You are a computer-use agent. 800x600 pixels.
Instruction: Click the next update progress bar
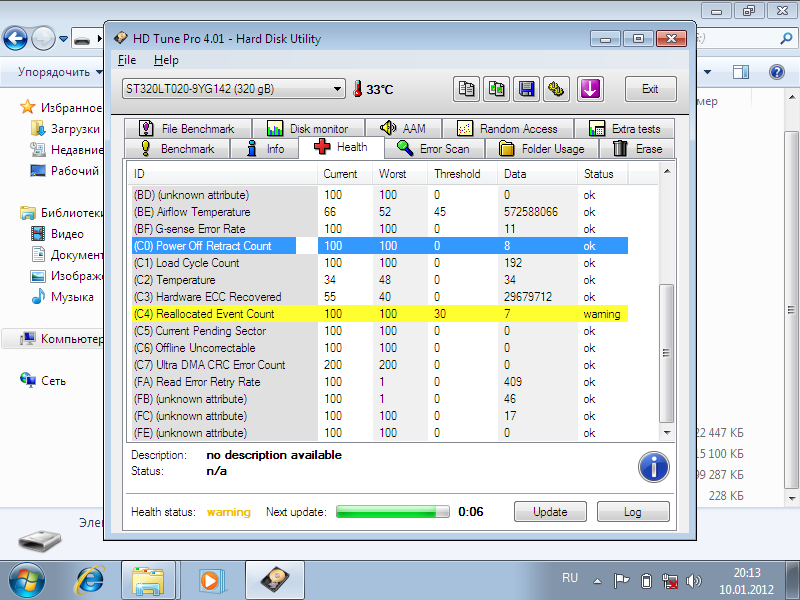click(392, 512)
